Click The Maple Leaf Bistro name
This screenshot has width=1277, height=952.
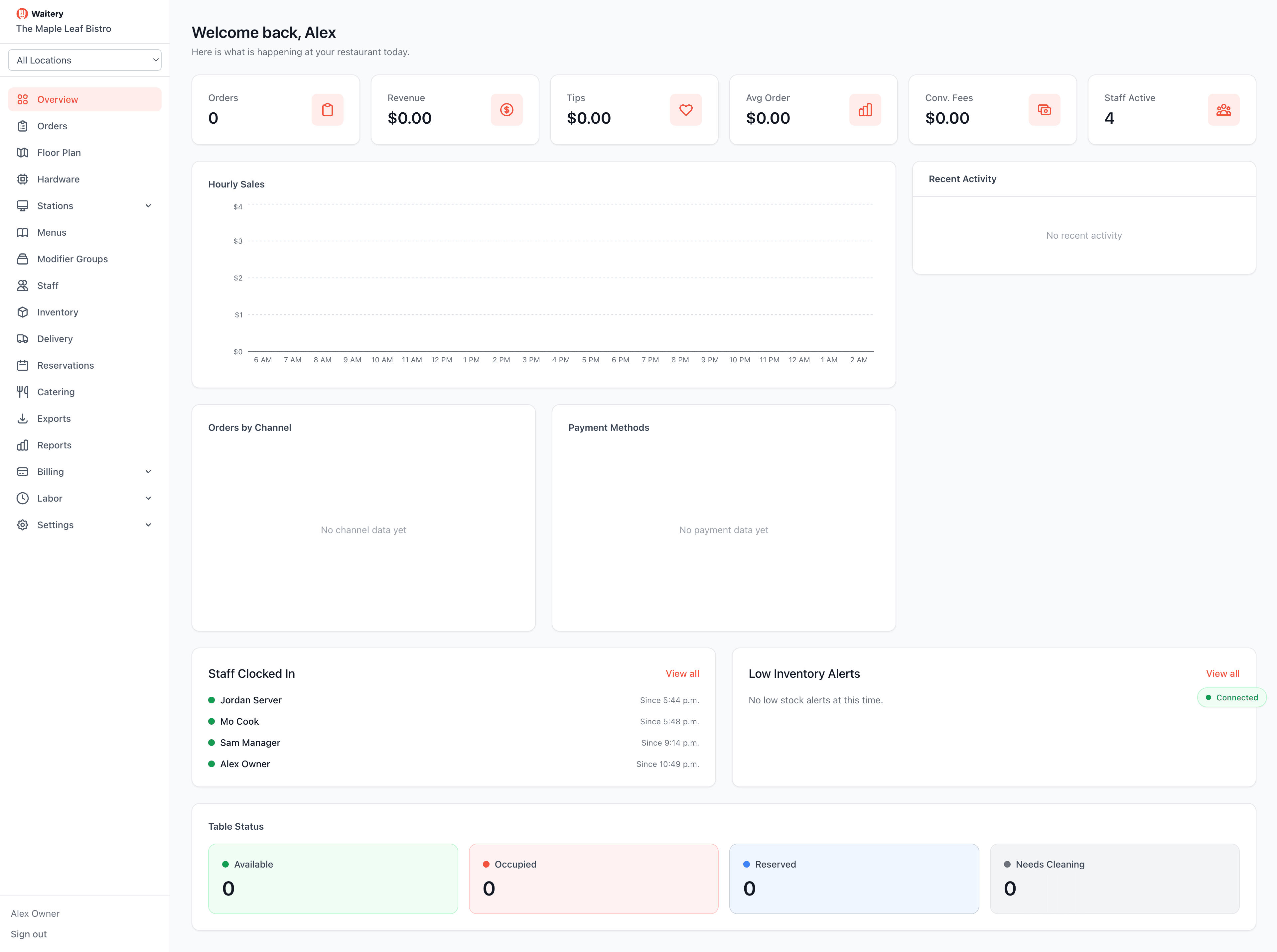point(64,28)
